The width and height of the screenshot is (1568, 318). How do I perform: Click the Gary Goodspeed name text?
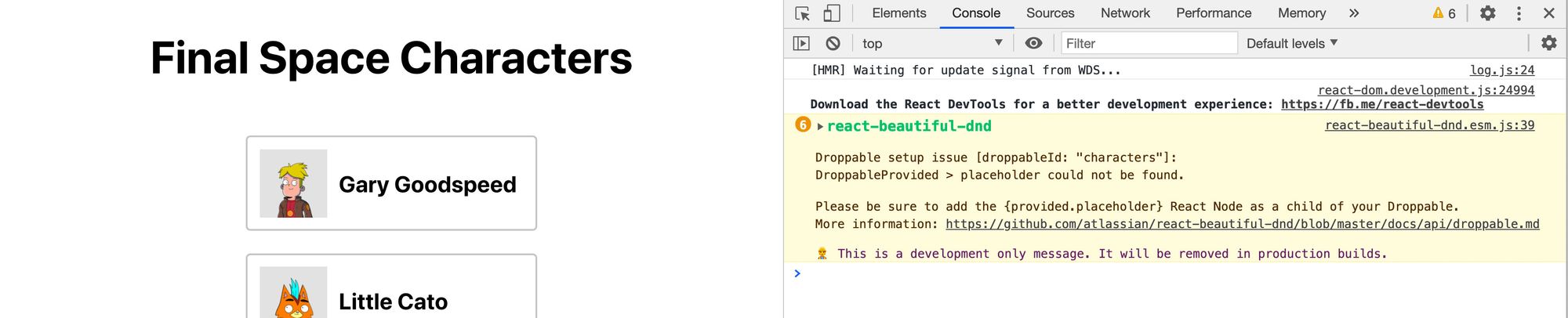pyautogui.click(x=427, y=184)
